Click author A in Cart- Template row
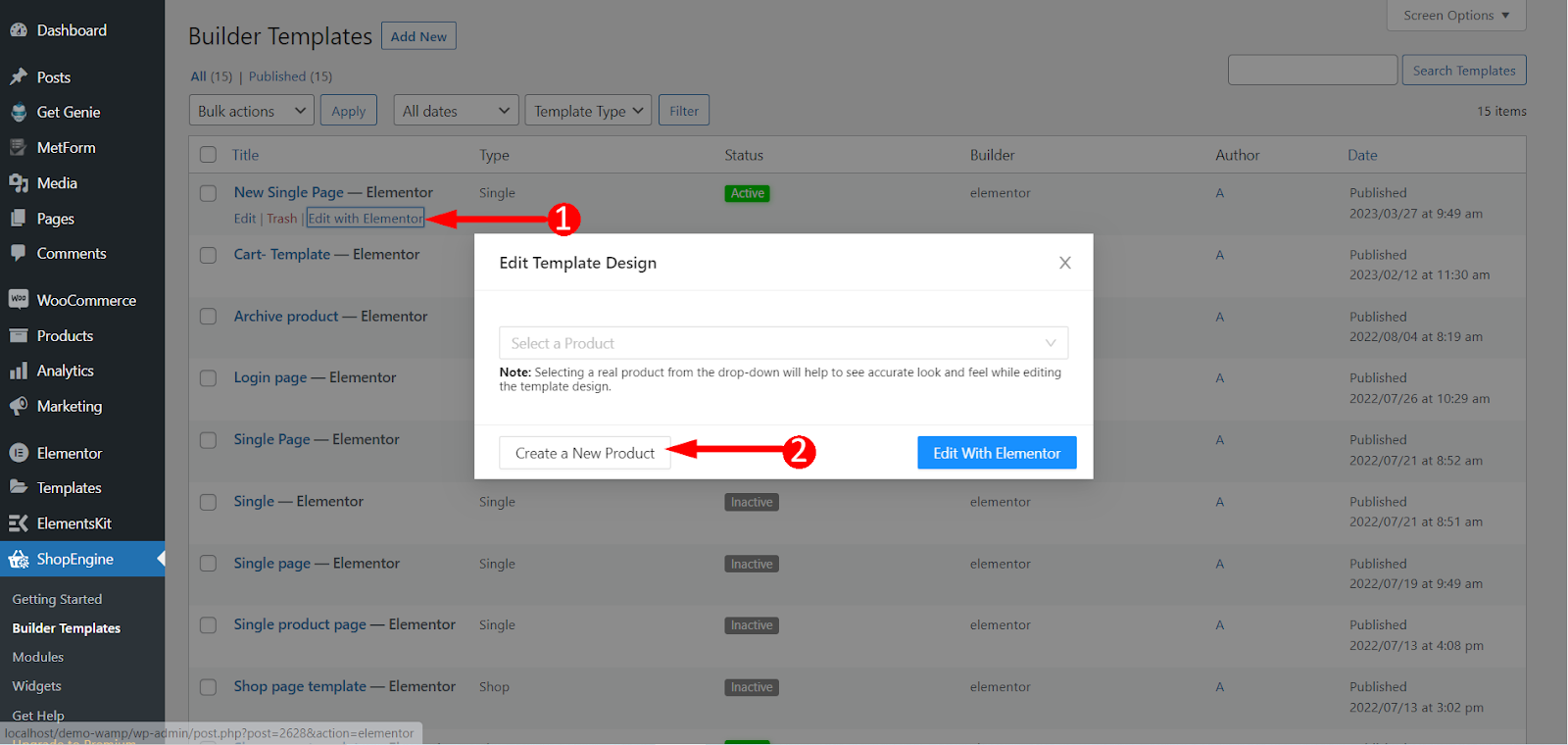The height and width of the screenshot is (745, 1568). (1220, 255)
